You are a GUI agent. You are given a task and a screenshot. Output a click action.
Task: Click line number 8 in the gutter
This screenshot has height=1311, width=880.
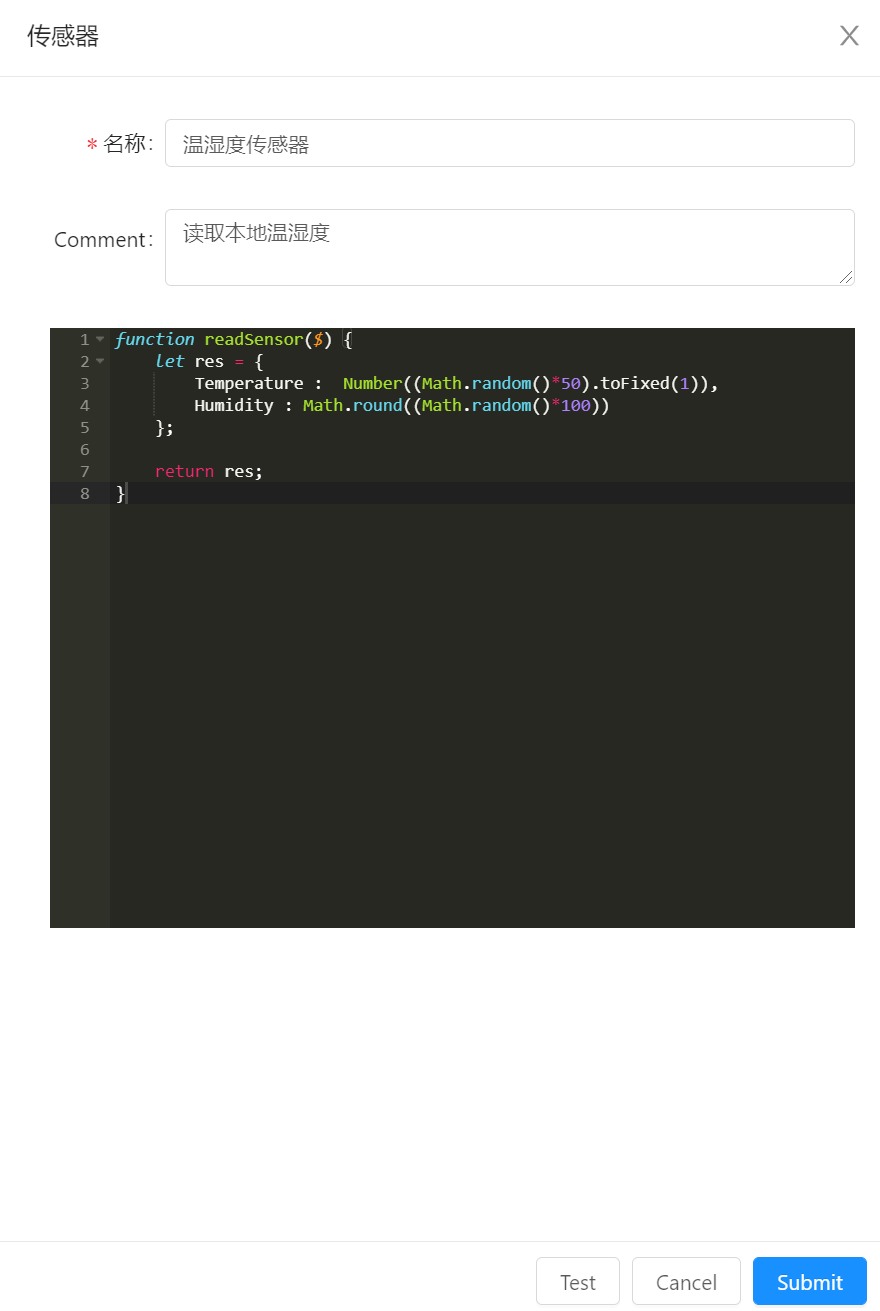tap(85, 494)
